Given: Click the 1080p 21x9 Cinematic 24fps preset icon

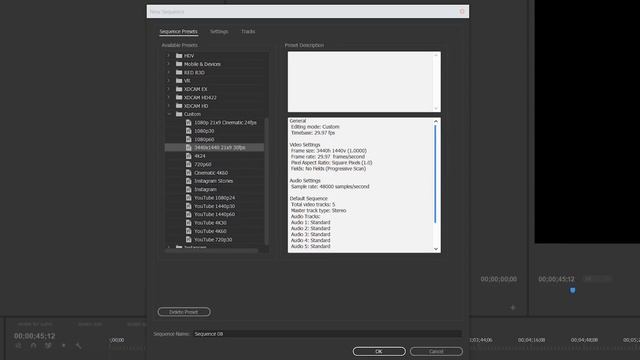Looking at the screenshot, I should [189, 122].
